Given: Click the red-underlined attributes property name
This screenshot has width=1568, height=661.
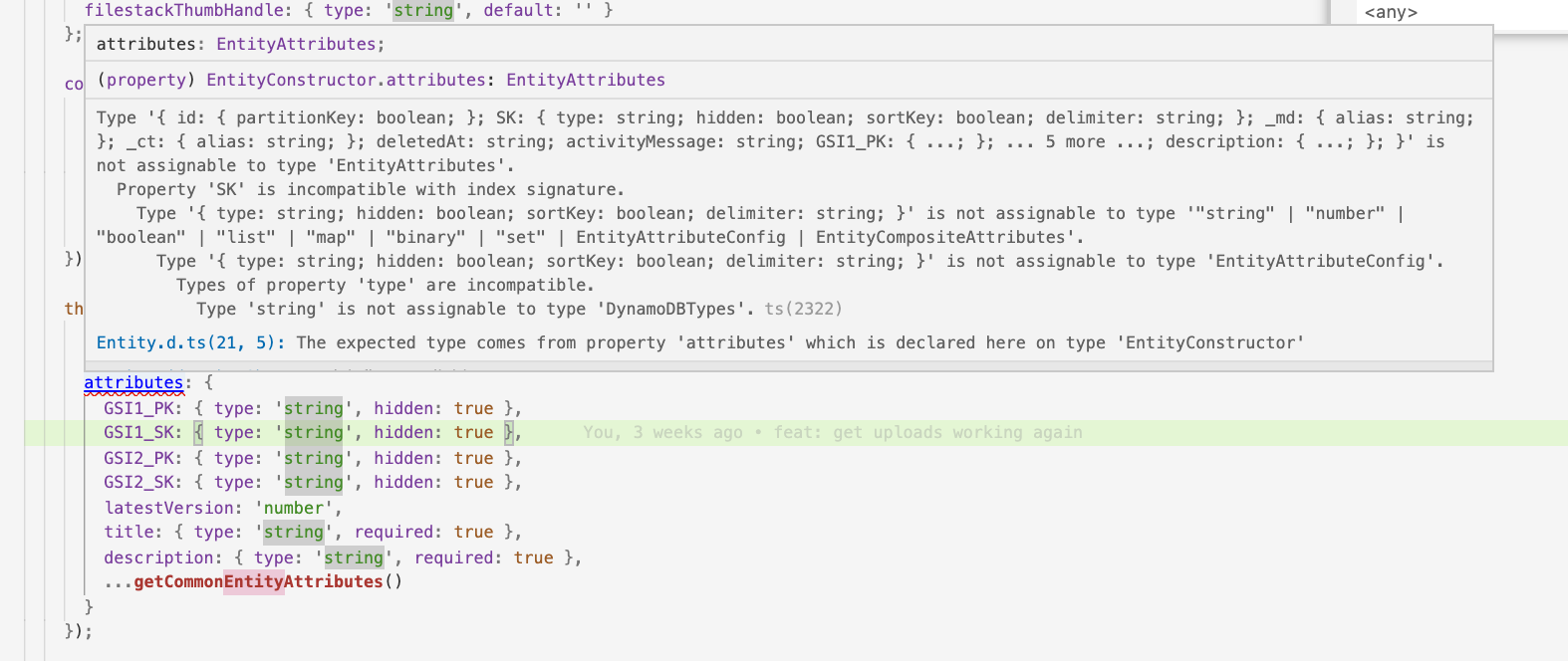Looking at the screenshot, I should [133, 382].
